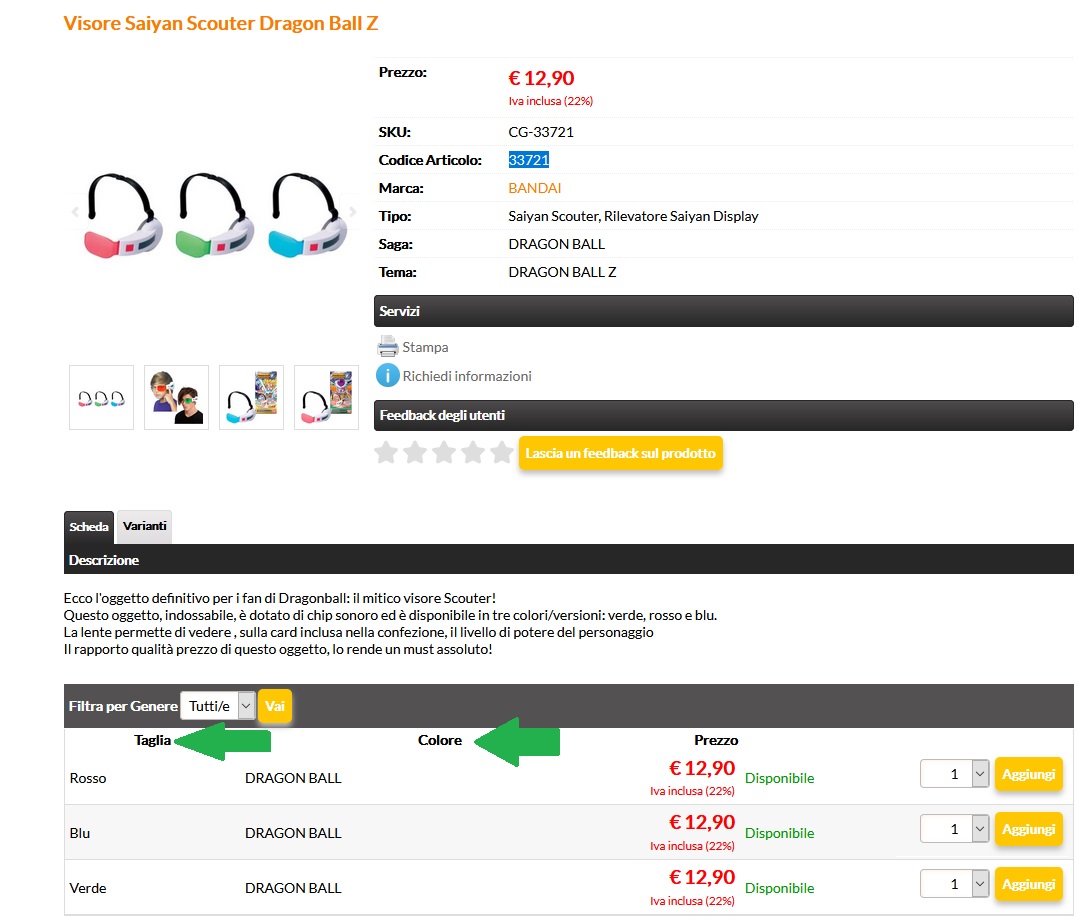Select thumbnail of blue scouter with package
This screenshot has height=917, width=1079.
click(x=251, y=398)
